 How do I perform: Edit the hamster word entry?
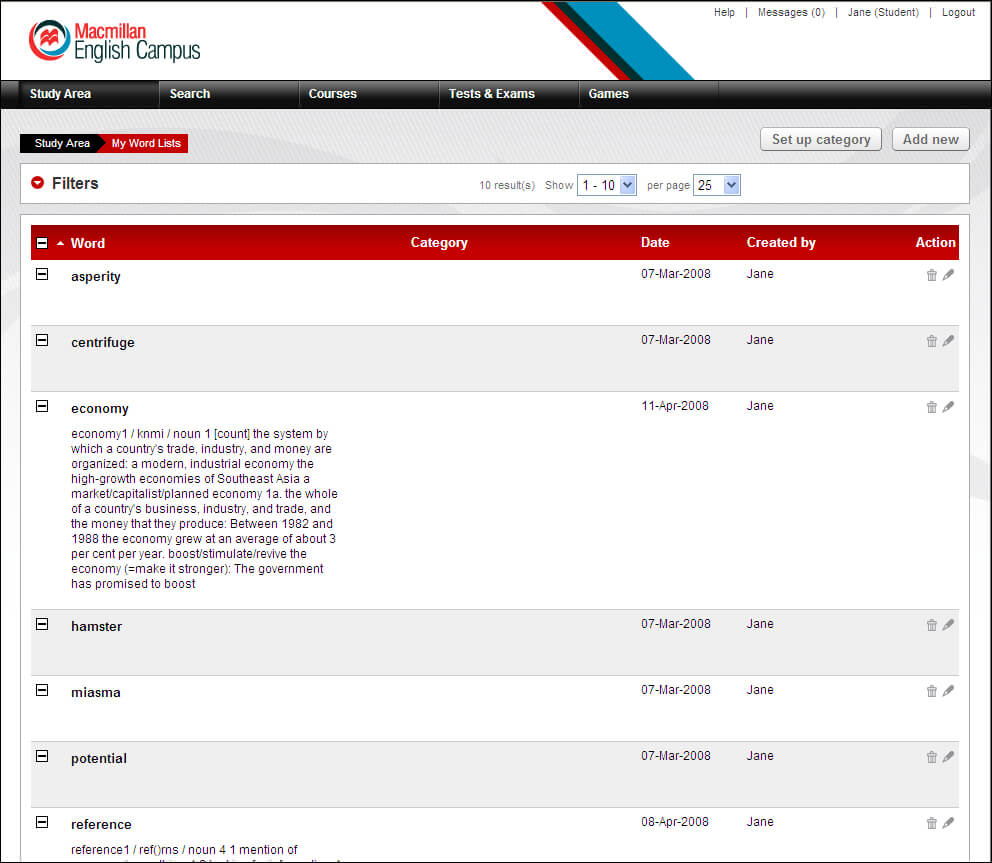click(948, 625)
